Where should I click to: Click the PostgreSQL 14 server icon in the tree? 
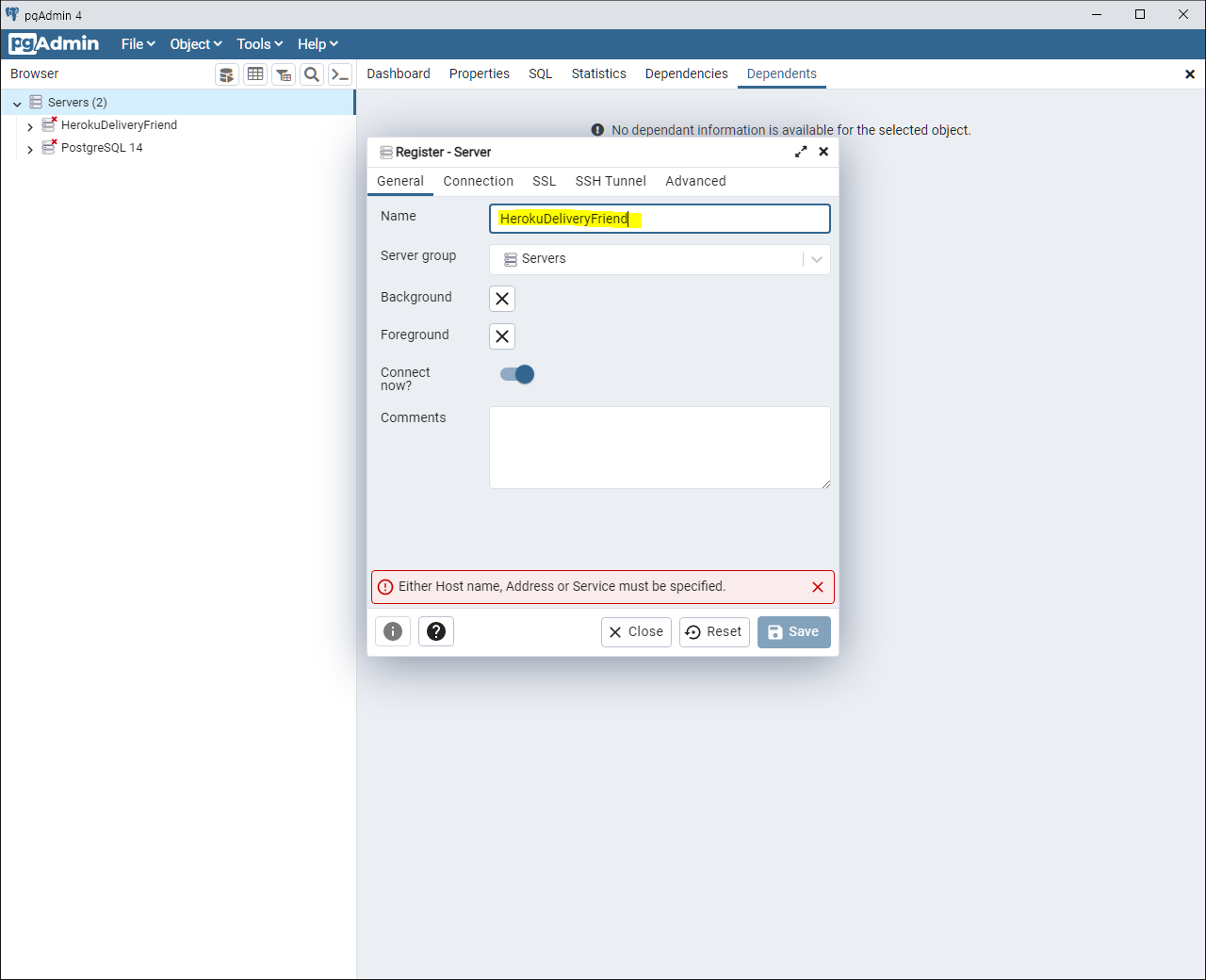[49, 147]
